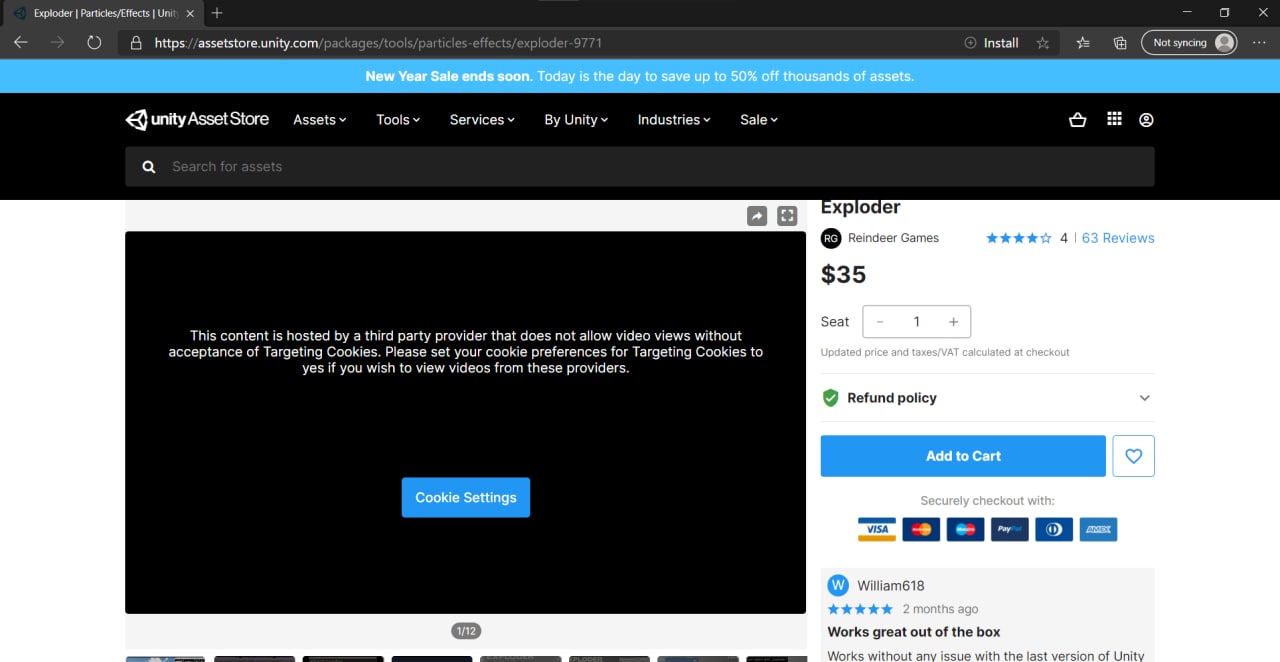The image size is (1280, 662).
Task: Click the browser back arrow
Action: coord(21,43)
